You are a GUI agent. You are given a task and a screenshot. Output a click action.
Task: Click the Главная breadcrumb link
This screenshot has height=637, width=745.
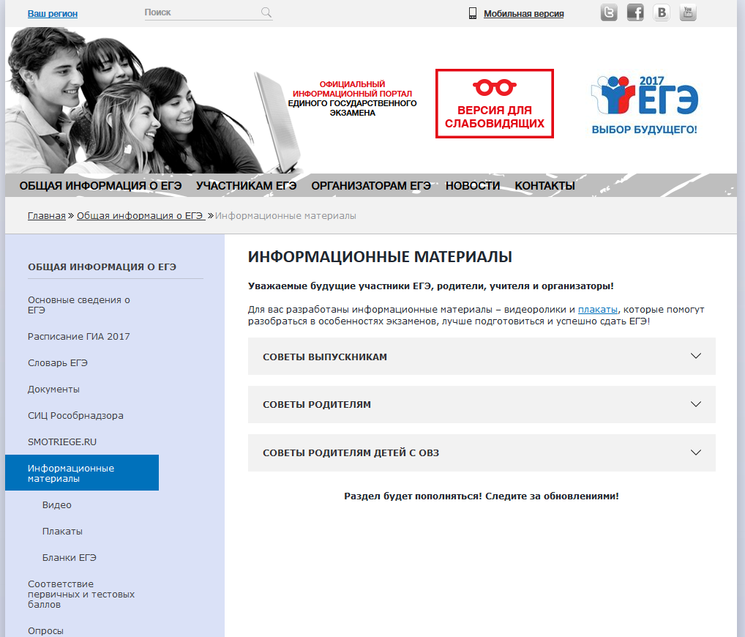[46, 216]
